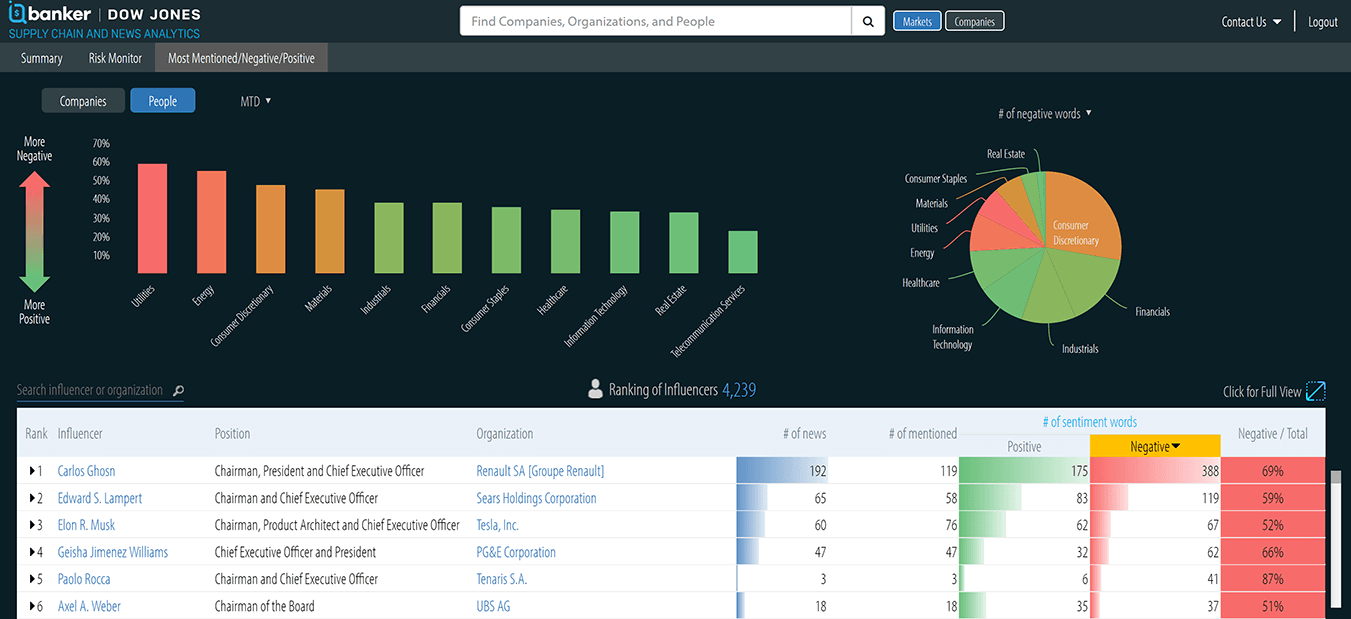The image size is (1351, 619).
Task: Expand the Elon R. Musk row
Action: (32, 525)
